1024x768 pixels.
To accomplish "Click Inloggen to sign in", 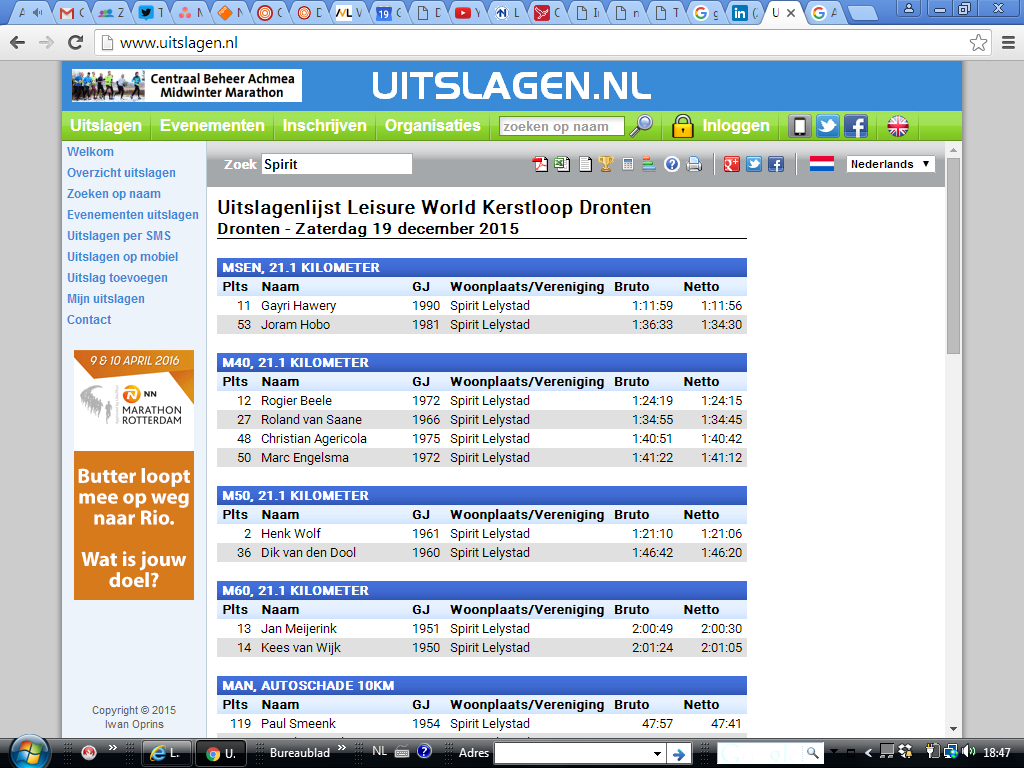I will tap(736, 126).
